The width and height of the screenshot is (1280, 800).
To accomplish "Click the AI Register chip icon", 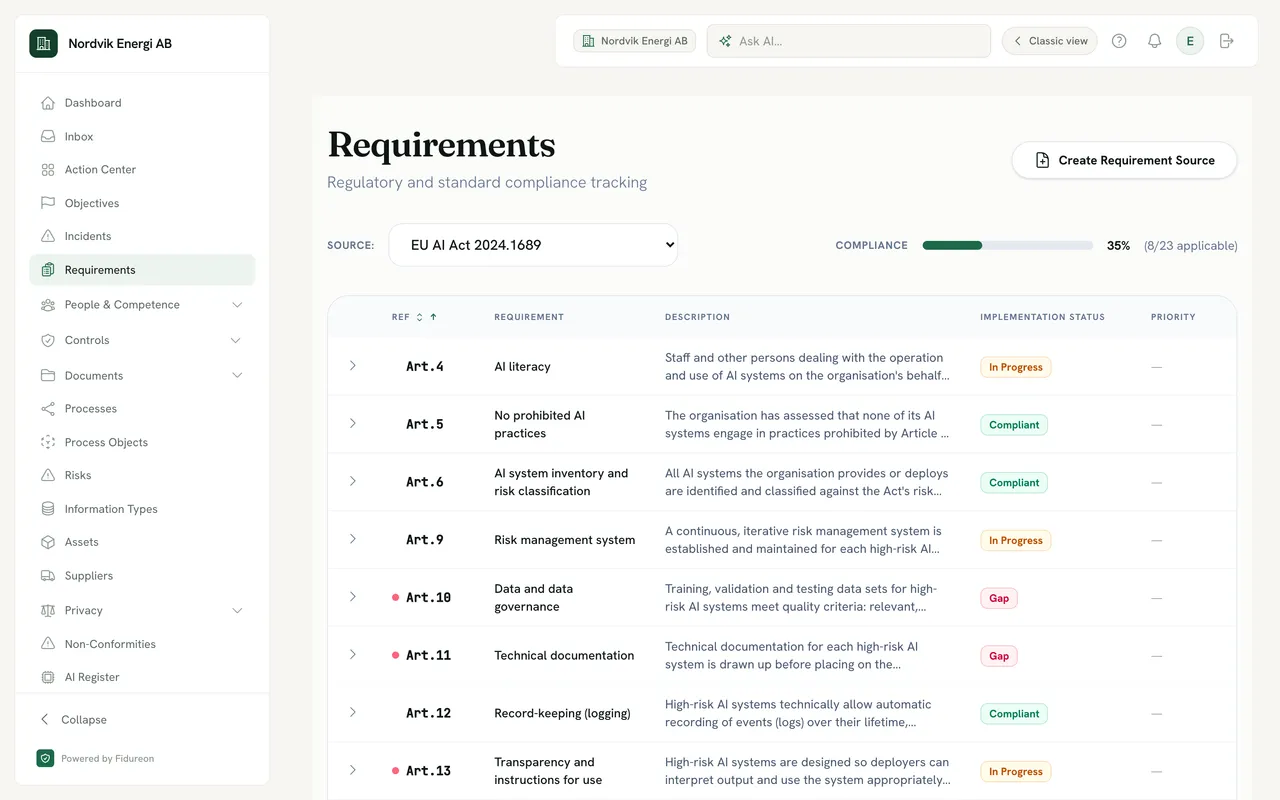I will (48, 677).
